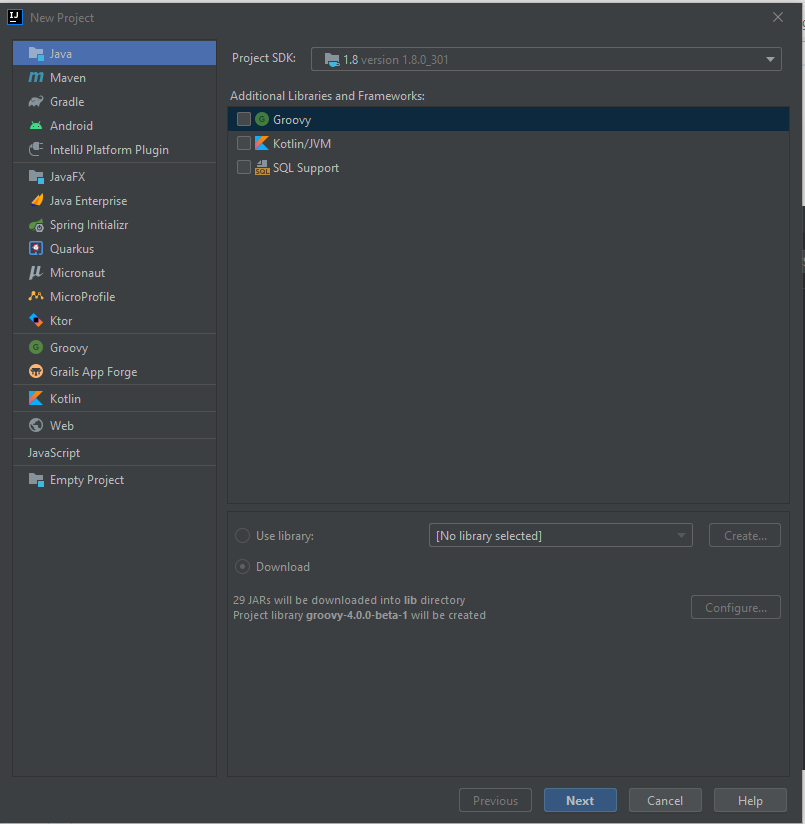
Task: Click the MicroProfile icon
Action: tap(36, 296)
